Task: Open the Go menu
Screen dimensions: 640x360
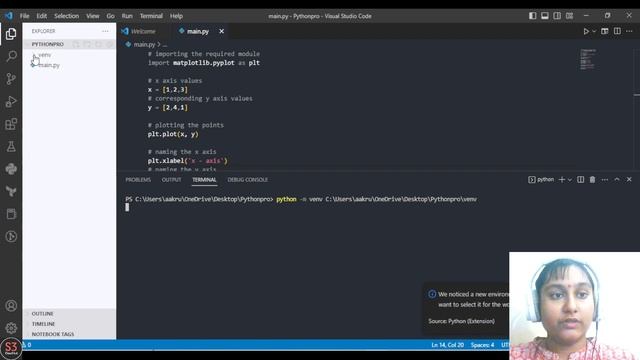Action: click(111, 16)
